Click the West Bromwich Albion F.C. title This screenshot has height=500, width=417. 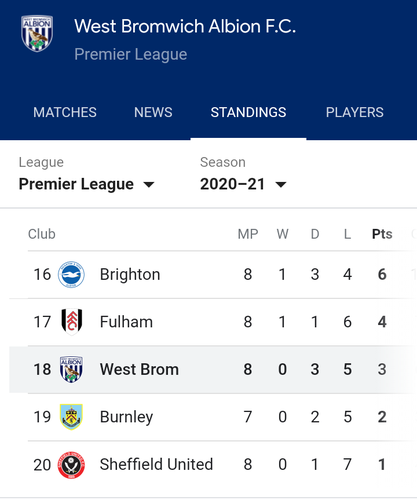[x=185, y=26]
